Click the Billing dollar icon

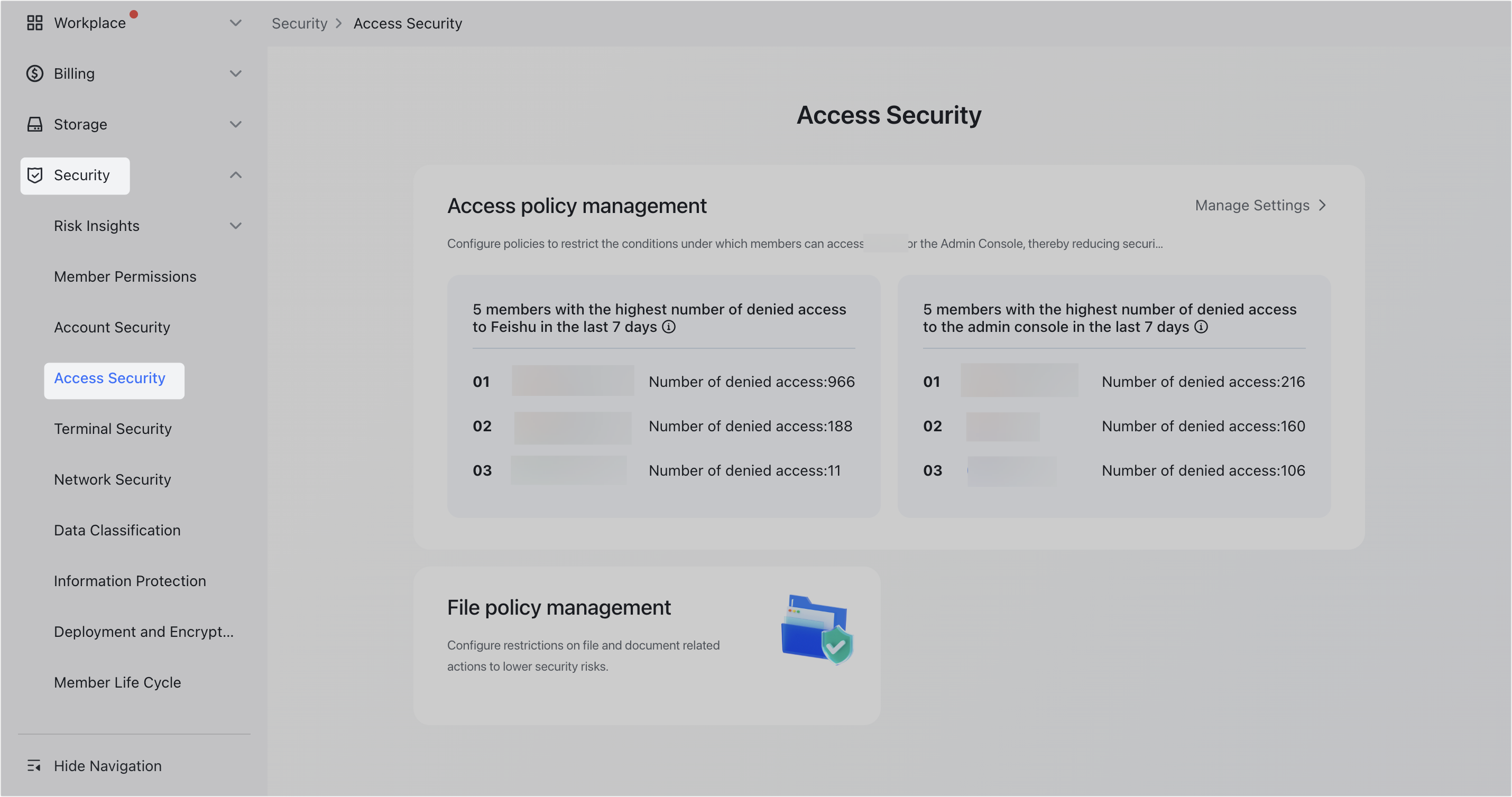(x=35, y=73)
